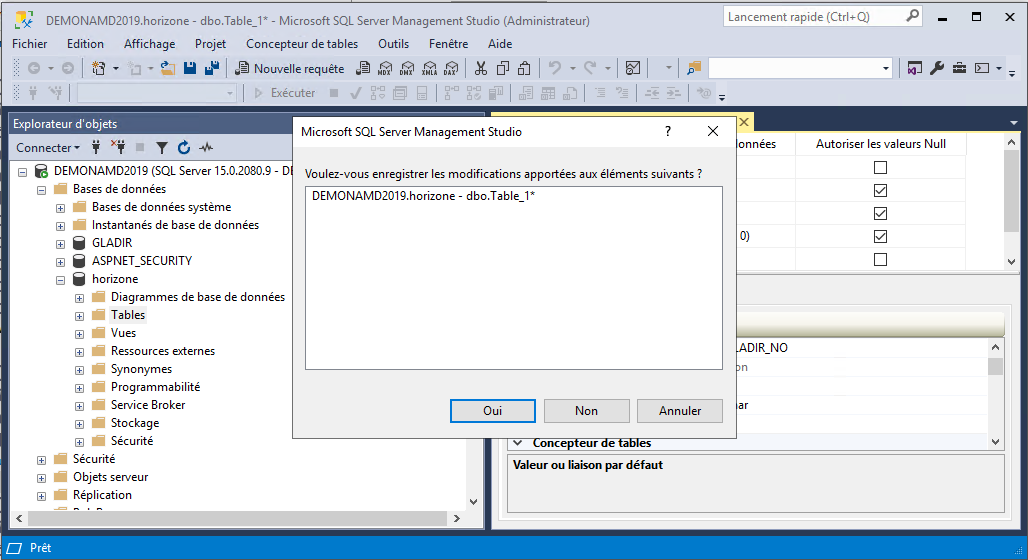
Task: Toggle the fifth Autoriser les valeurs Null checkbox
Action: 880,260
